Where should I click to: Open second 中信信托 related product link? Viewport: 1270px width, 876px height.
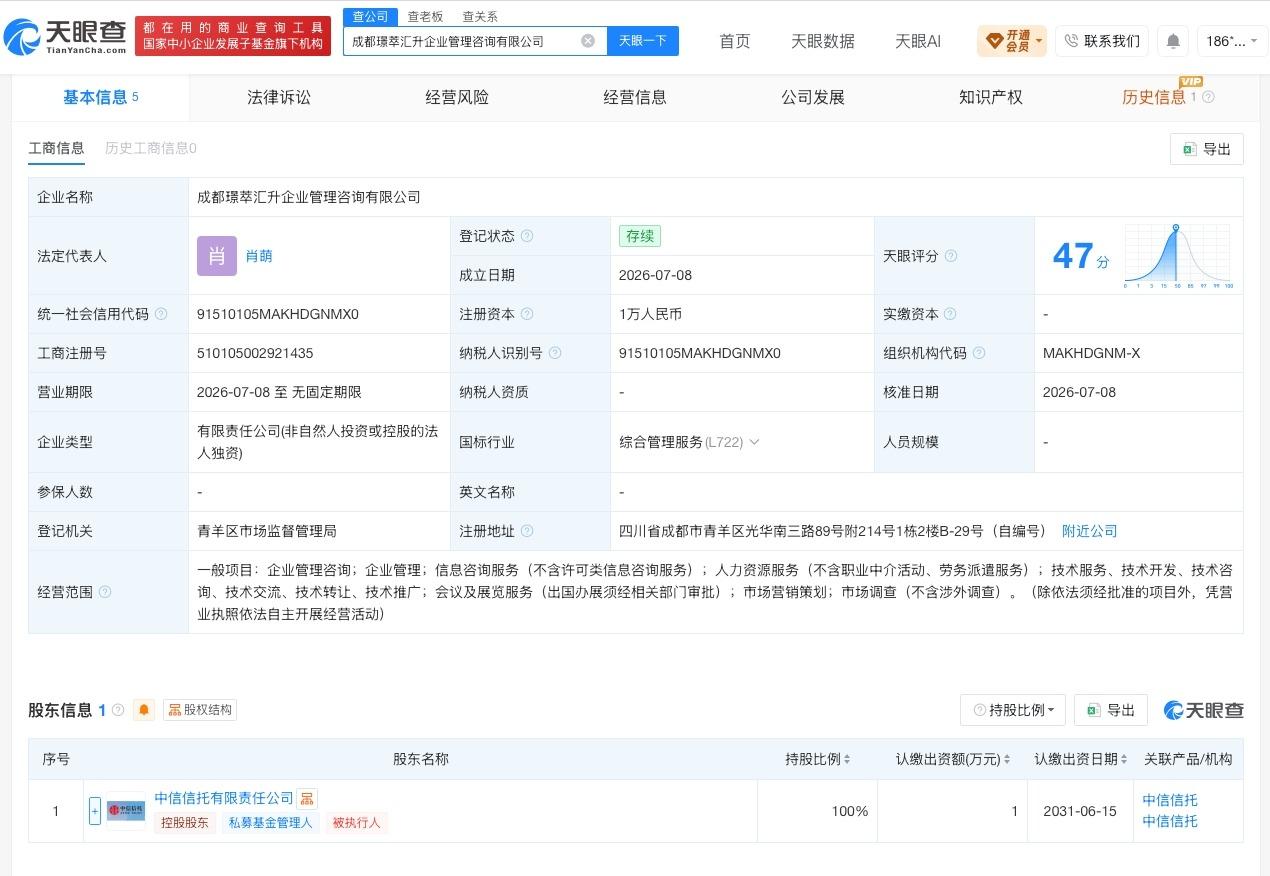point(1170,821)
